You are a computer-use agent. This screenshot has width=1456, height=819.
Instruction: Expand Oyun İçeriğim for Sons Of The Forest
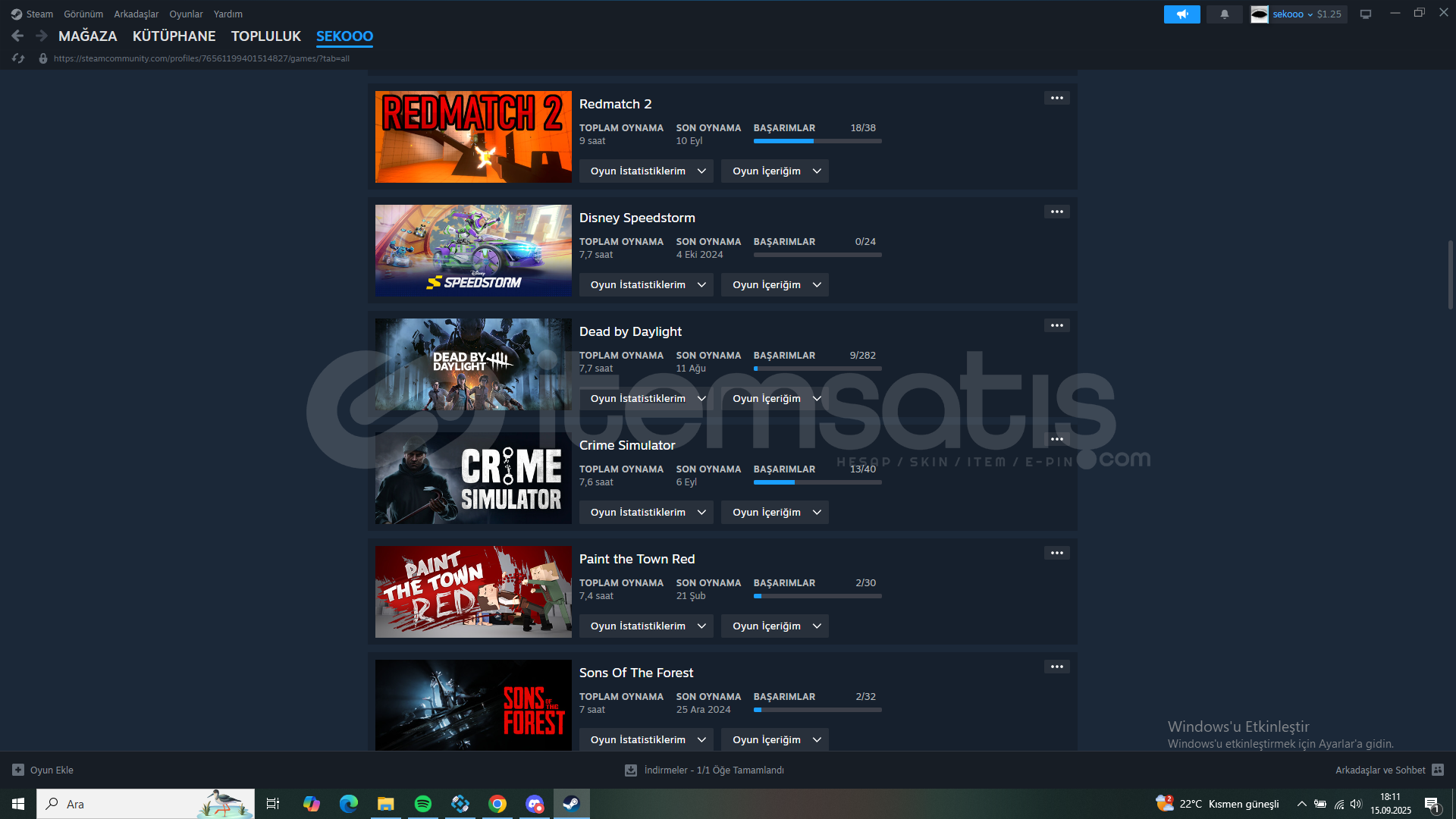point(774,740)
